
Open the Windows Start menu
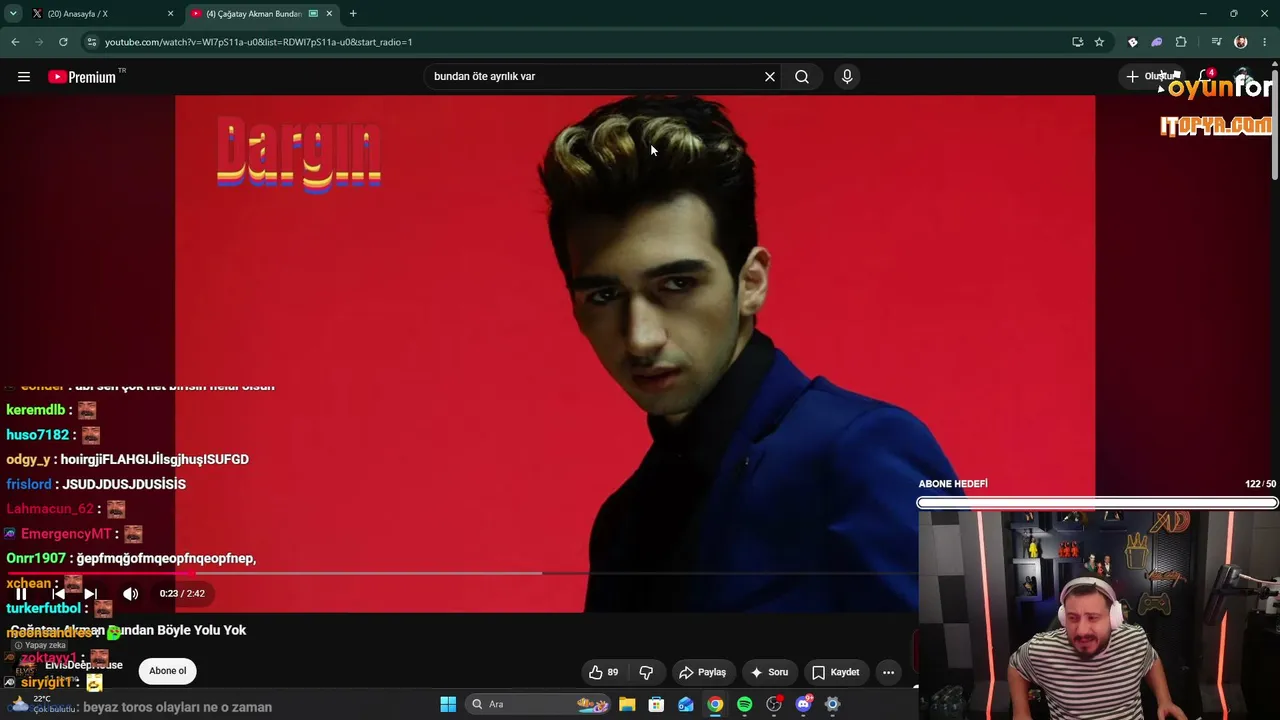click(x=448, y=704)
